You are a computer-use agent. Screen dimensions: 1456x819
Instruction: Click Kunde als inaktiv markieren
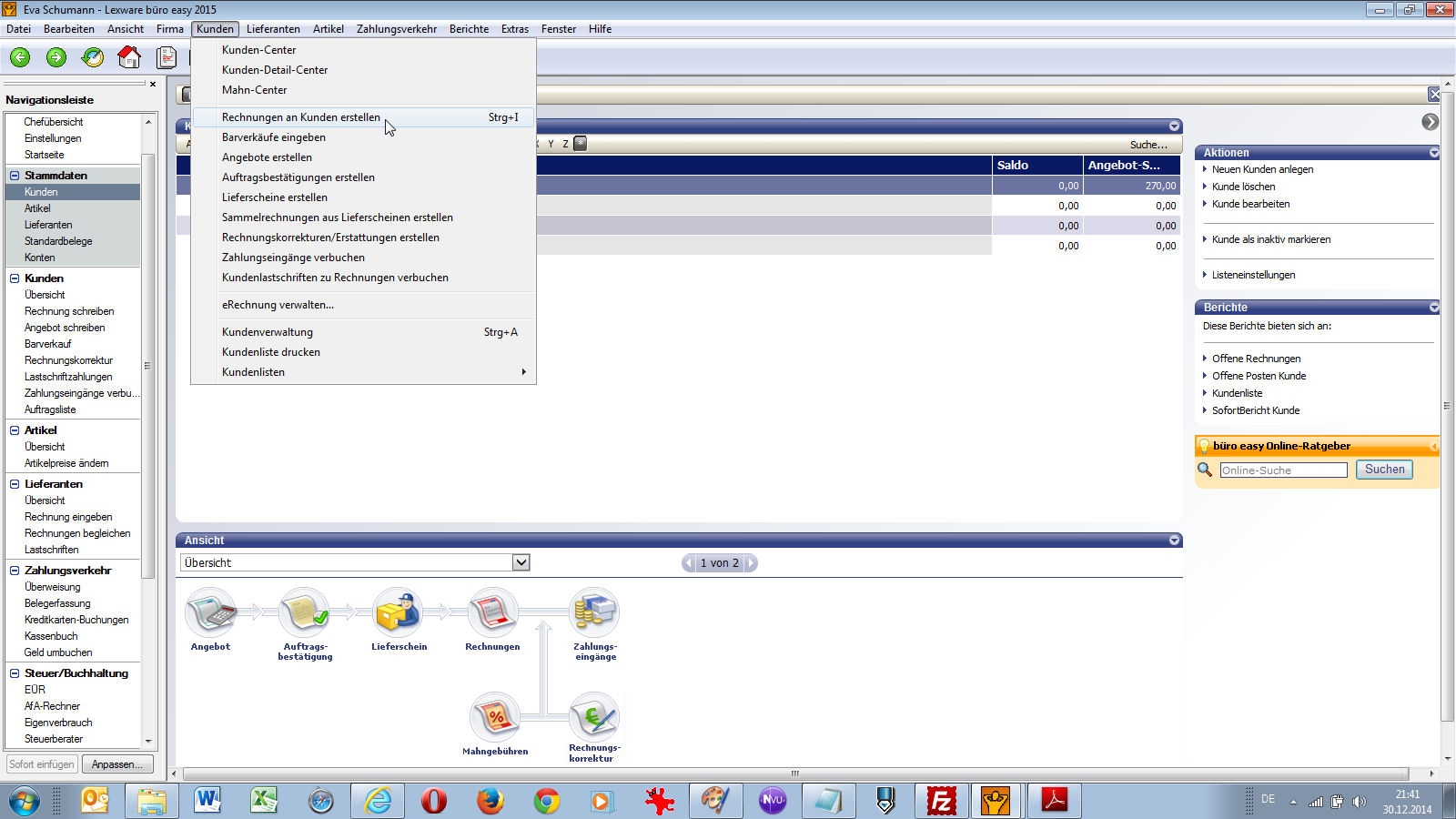[1271, 239]
